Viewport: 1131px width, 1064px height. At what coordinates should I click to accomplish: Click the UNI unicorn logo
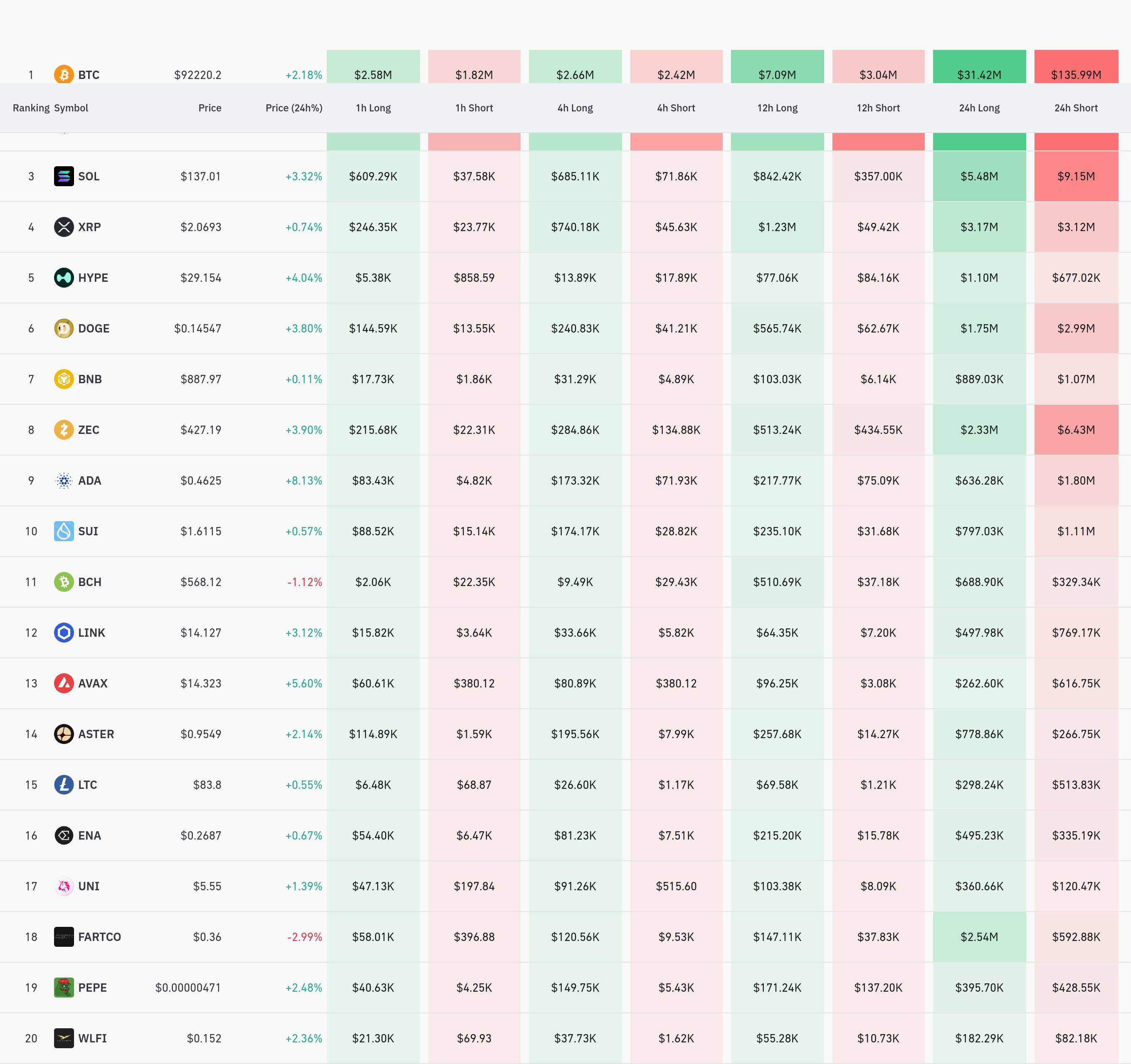tap(64, 886)
